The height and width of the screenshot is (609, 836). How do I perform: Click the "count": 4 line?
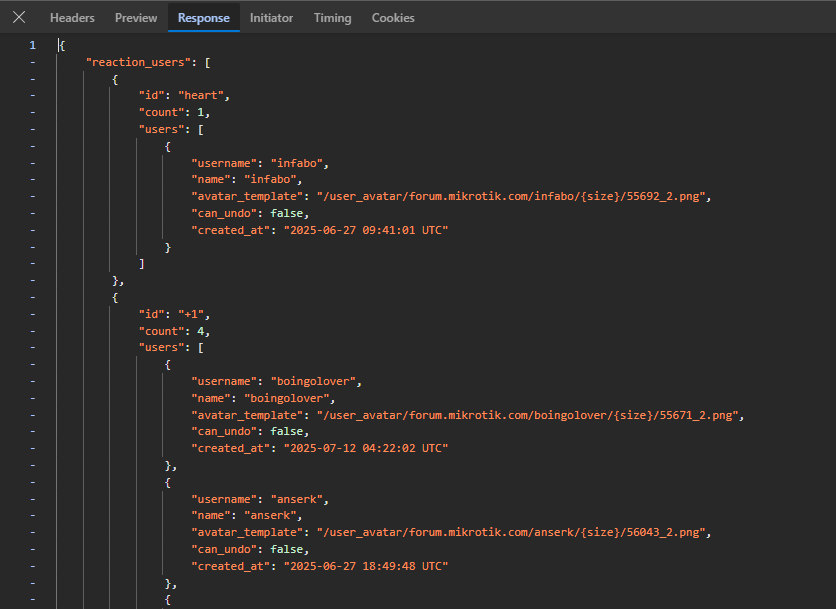[x=174, y=331]
